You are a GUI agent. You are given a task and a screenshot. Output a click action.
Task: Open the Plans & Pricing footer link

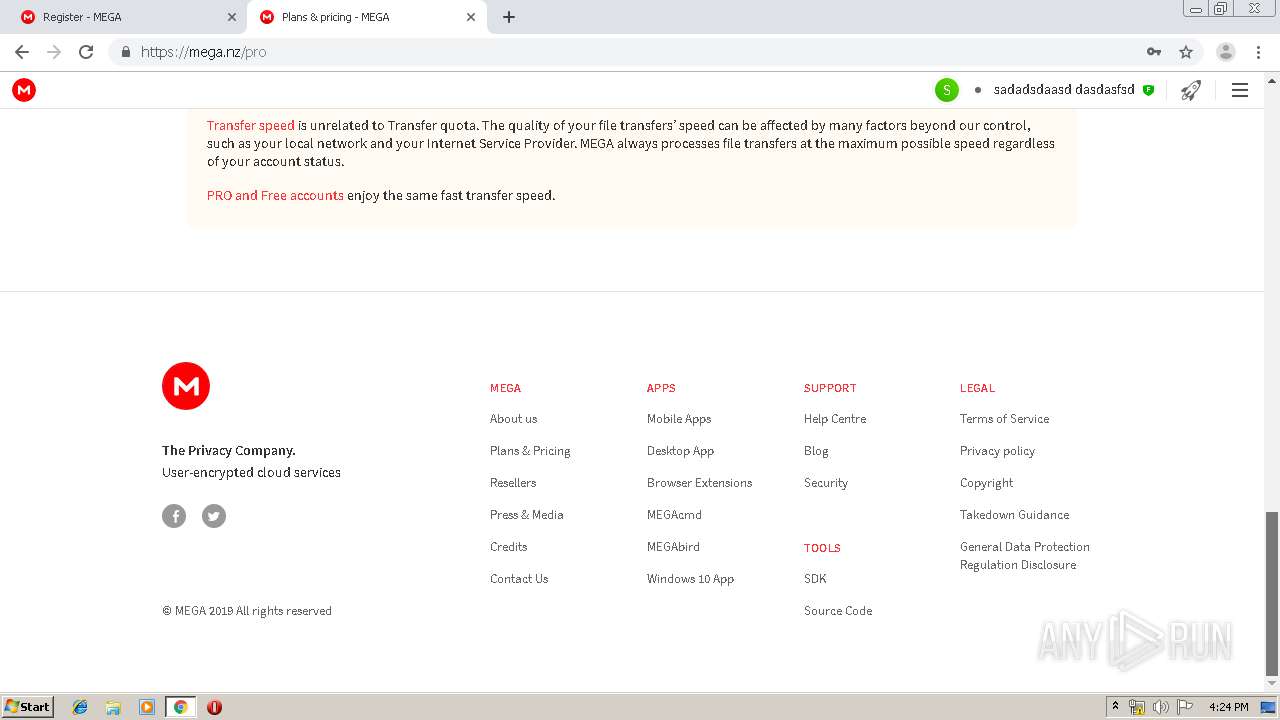[x=530, y=451]
